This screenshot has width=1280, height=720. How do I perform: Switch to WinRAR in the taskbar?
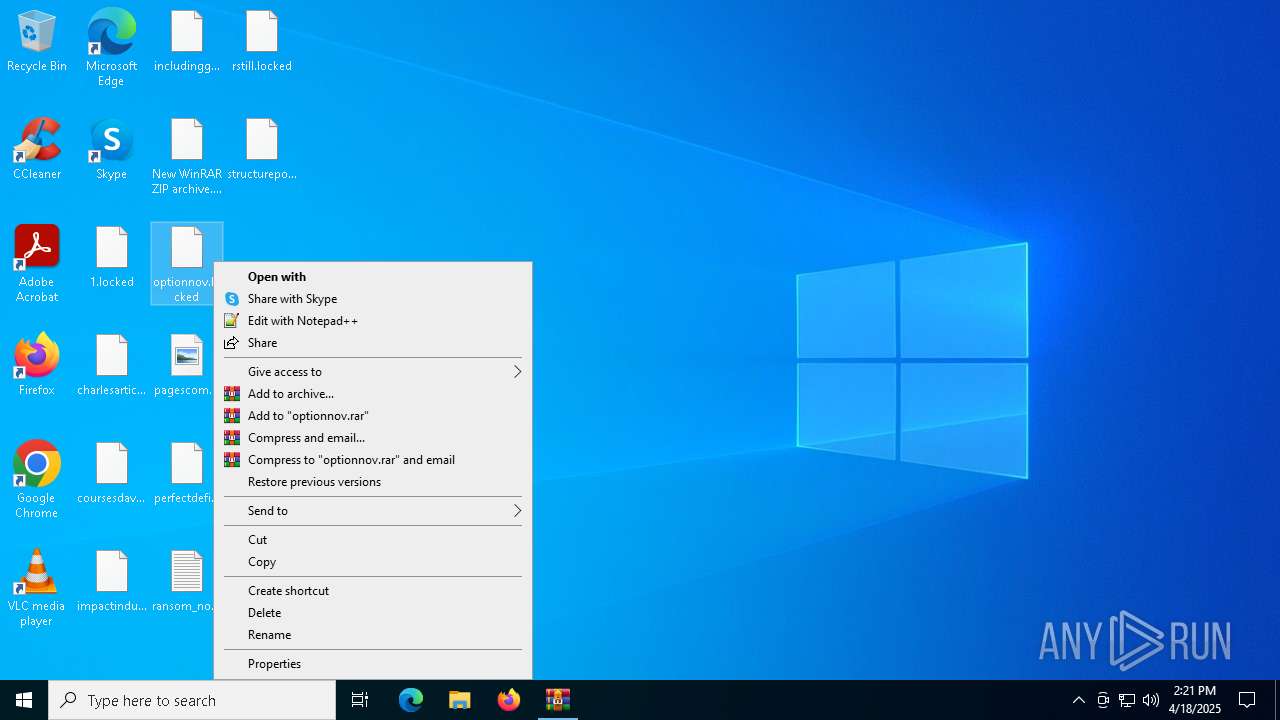tap(558, 700)
